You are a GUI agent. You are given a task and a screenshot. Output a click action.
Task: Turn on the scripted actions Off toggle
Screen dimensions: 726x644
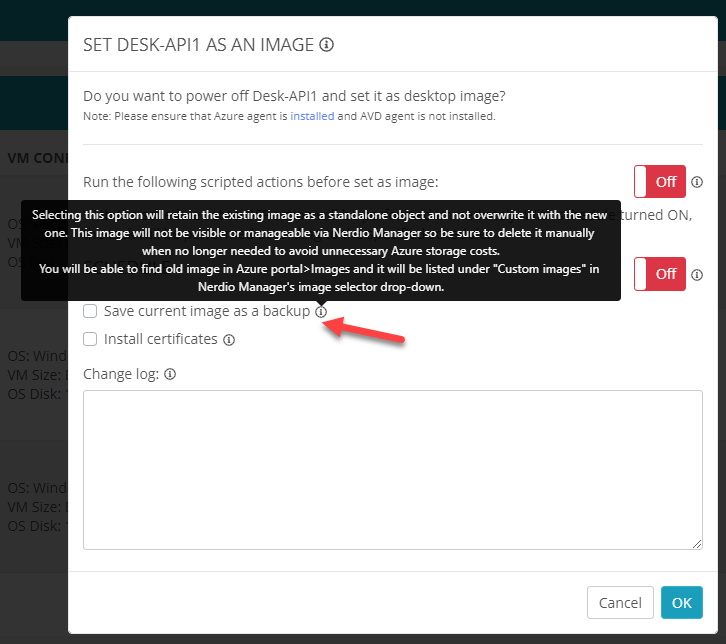[x=659, y=182]
